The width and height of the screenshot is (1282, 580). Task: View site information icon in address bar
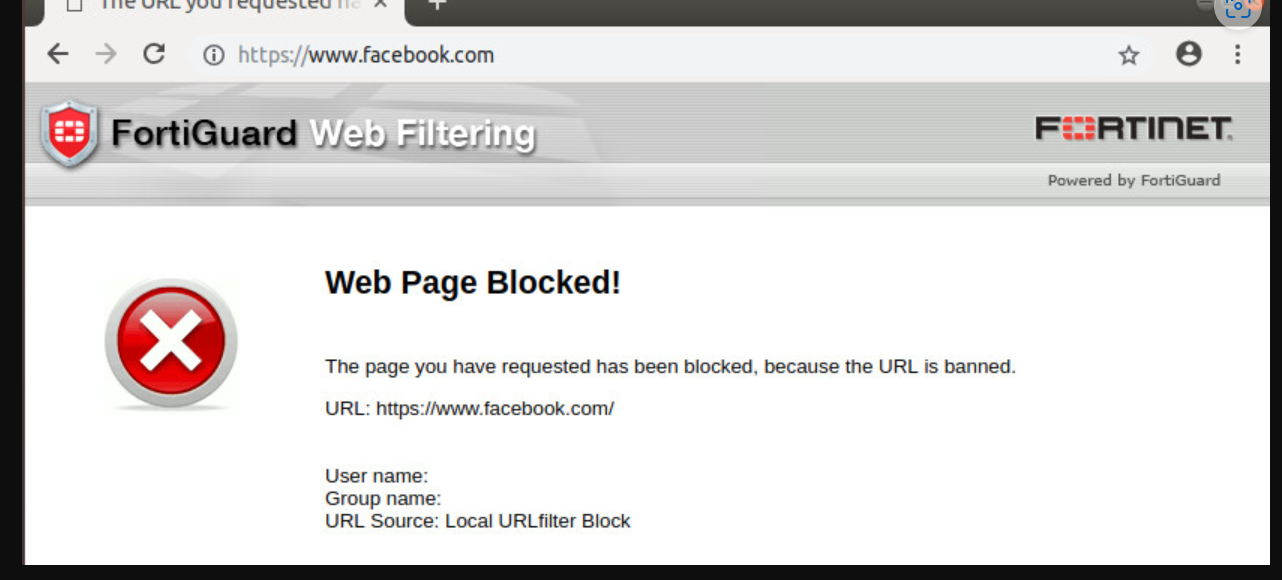tap(213, 55)
